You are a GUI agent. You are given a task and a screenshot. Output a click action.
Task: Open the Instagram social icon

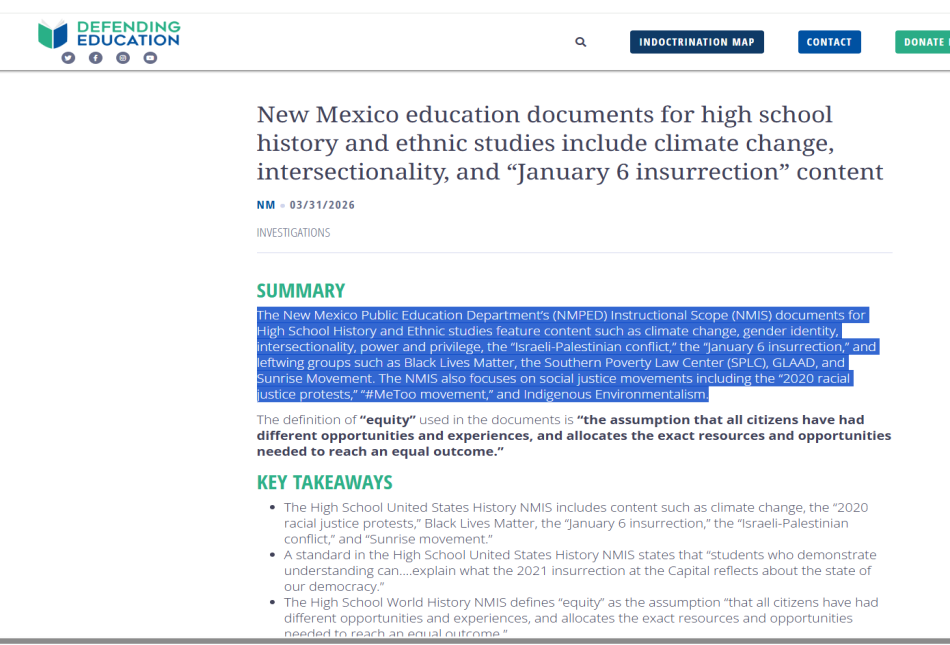tap(123, 58)
